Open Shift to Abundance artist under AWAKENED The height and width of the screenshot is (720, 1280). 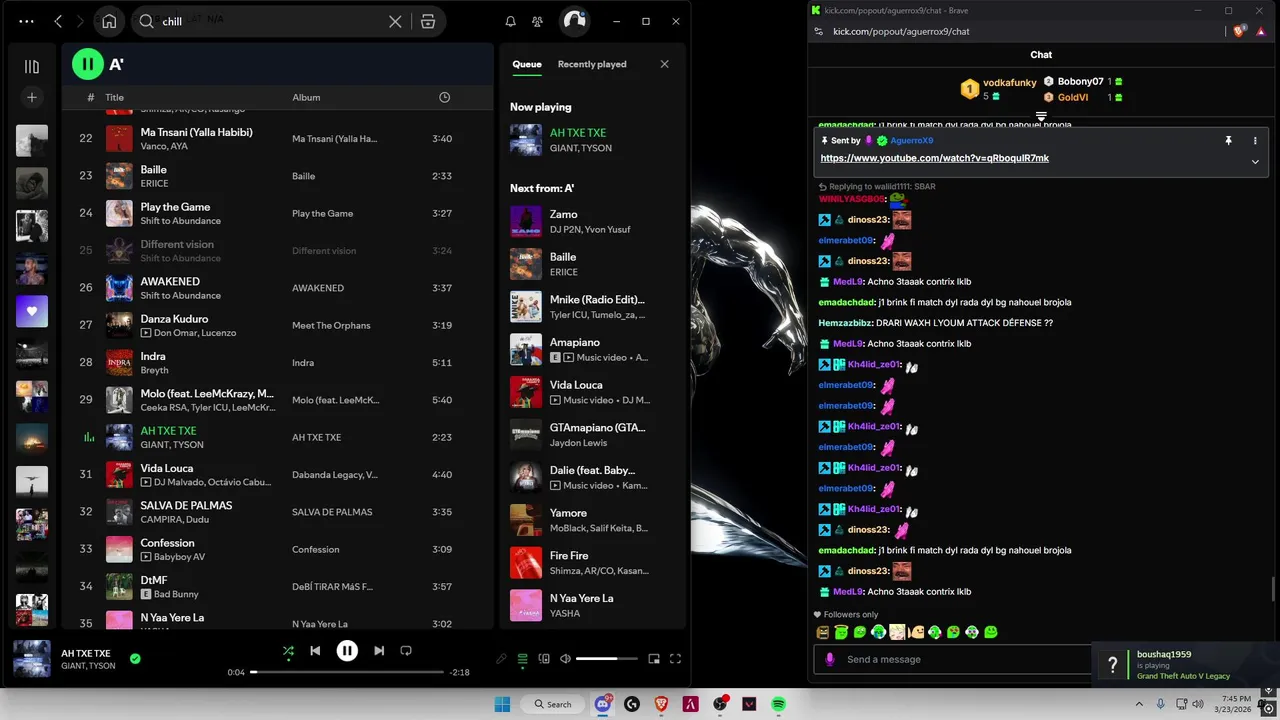tap(181, 296)
